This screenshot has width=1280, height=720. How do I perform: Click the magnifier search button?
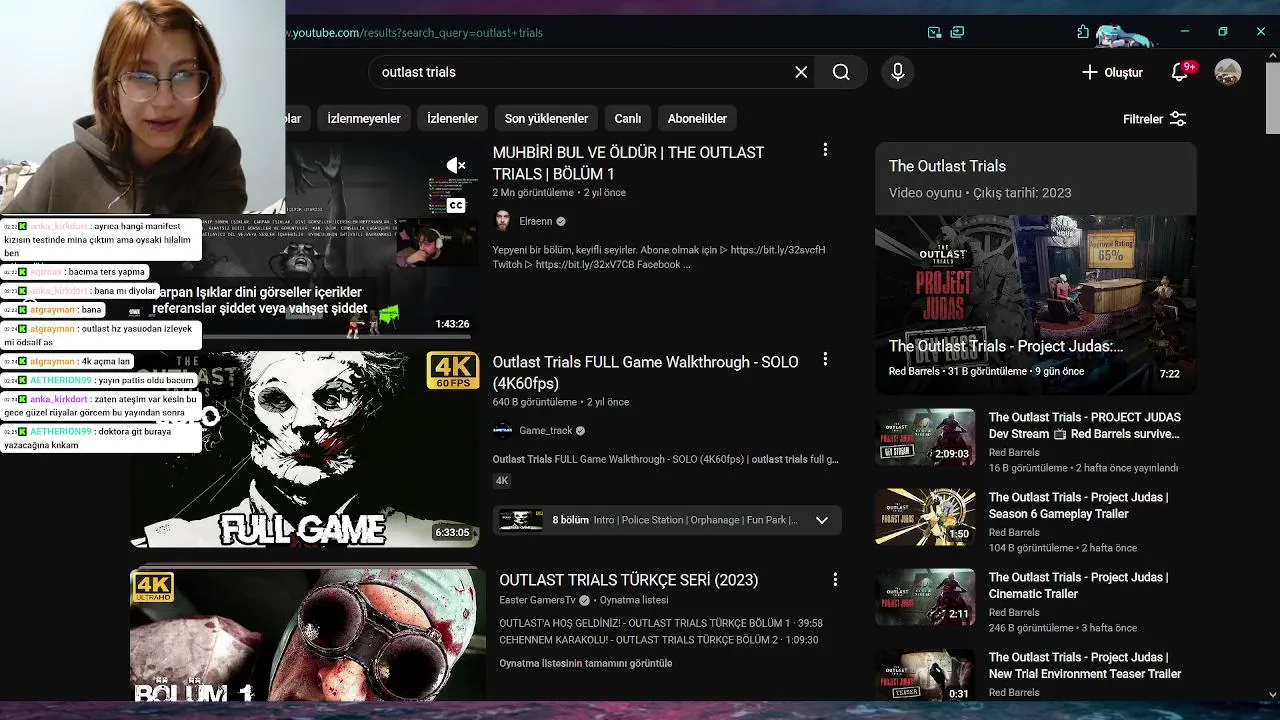click(x=841, y=72)
